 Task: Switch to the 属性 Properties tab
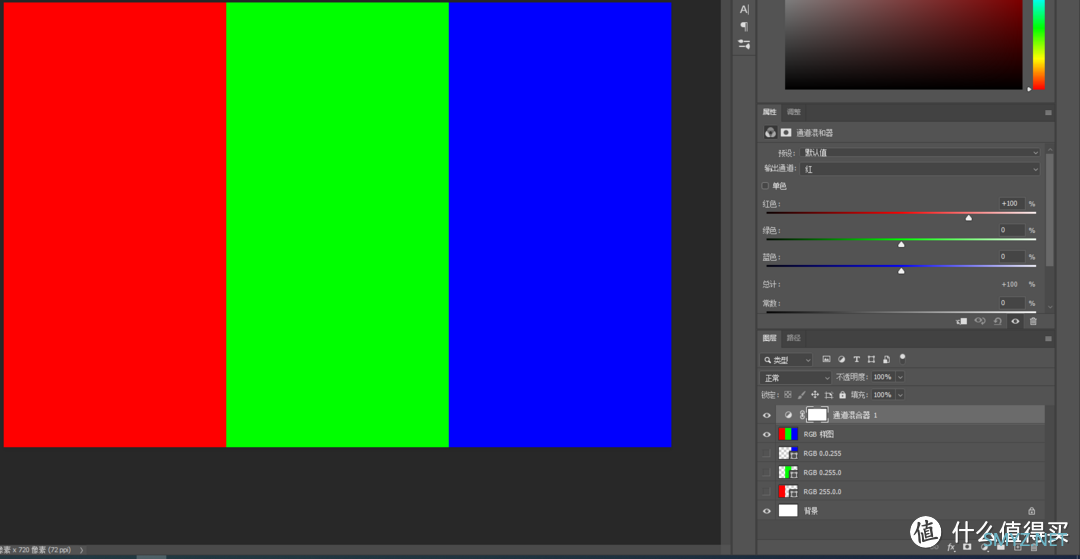(x=769, y=112)
